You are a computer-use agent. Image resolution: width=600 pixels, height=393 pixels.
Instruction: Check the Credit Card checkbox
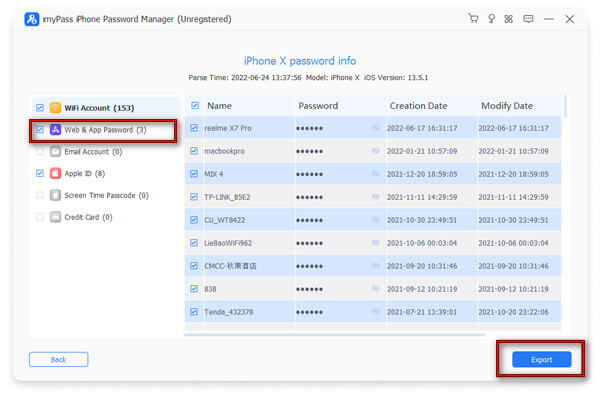coord(40,217)
